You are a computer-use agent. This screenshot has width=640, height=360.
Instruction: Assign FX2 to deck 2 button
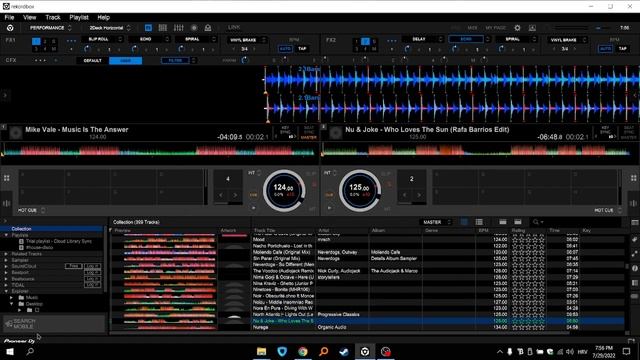[365, 41]
